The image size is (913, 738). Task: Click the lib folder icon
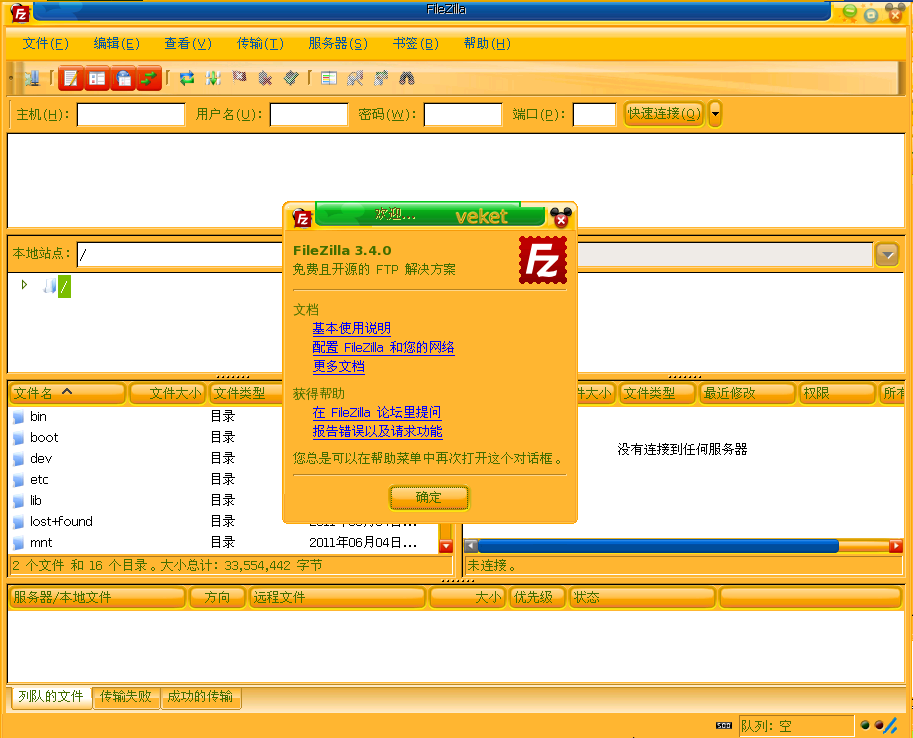pos(19,500)
